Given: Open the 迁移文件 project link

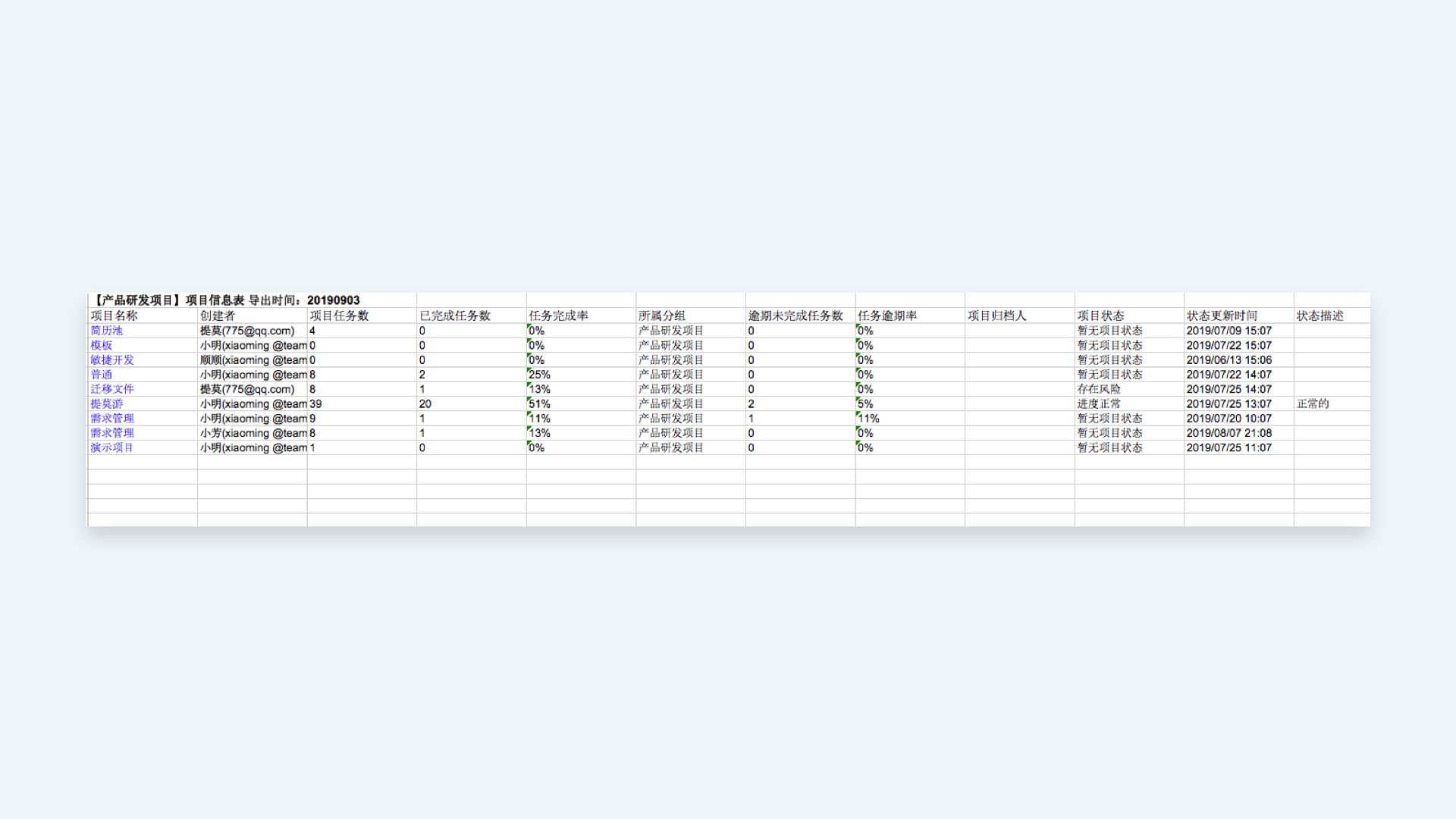Looking at the screenshot, I should (x=111, y=389).
